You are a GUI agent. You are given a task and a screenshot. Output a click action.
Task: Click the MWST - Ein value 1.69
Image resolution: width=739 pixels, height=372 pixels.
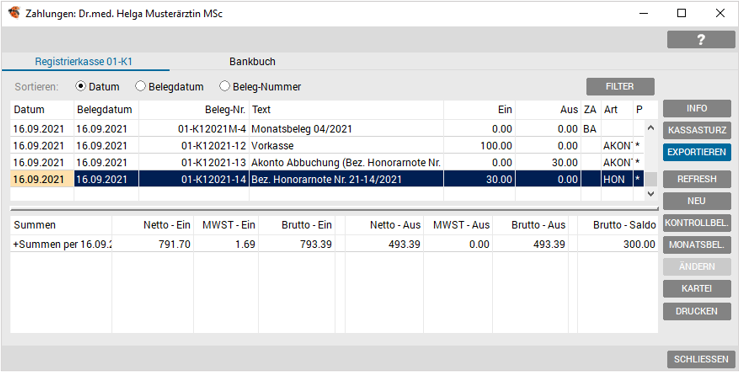click(226, 244)
